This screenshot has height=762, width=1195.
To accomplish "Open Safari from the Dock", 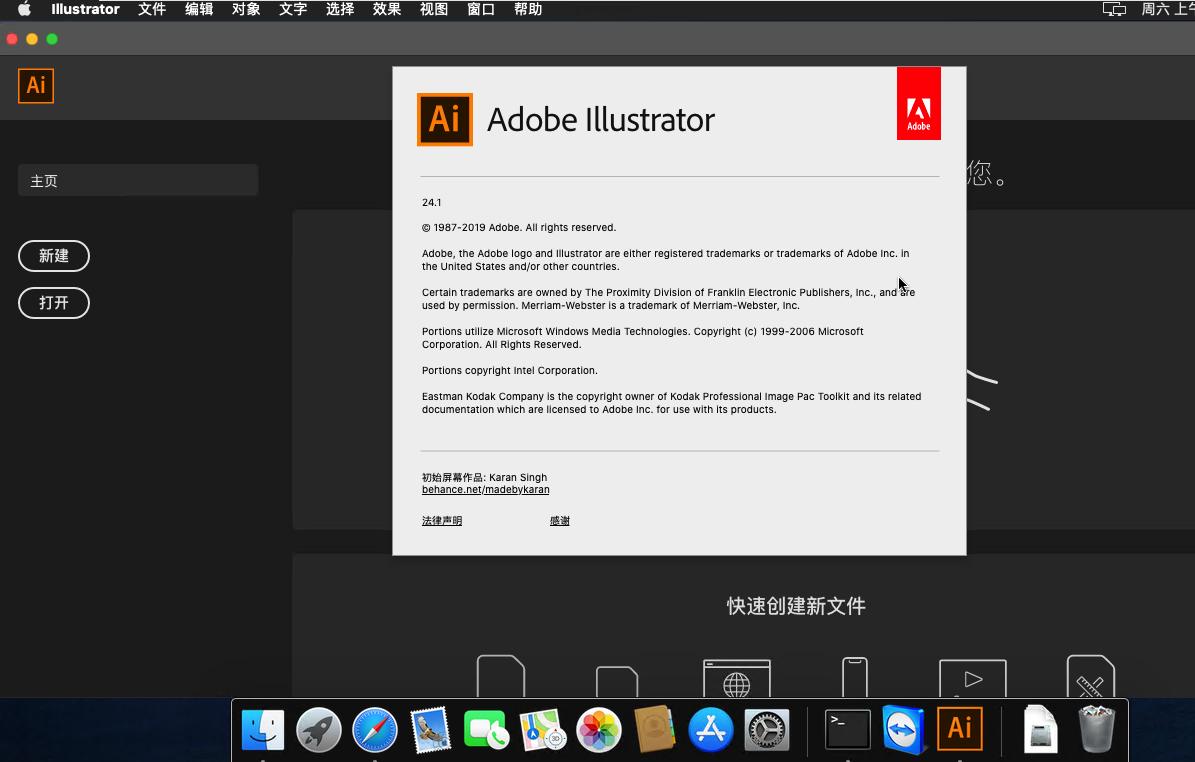I will pyautogui.click(x=375, y=730).
